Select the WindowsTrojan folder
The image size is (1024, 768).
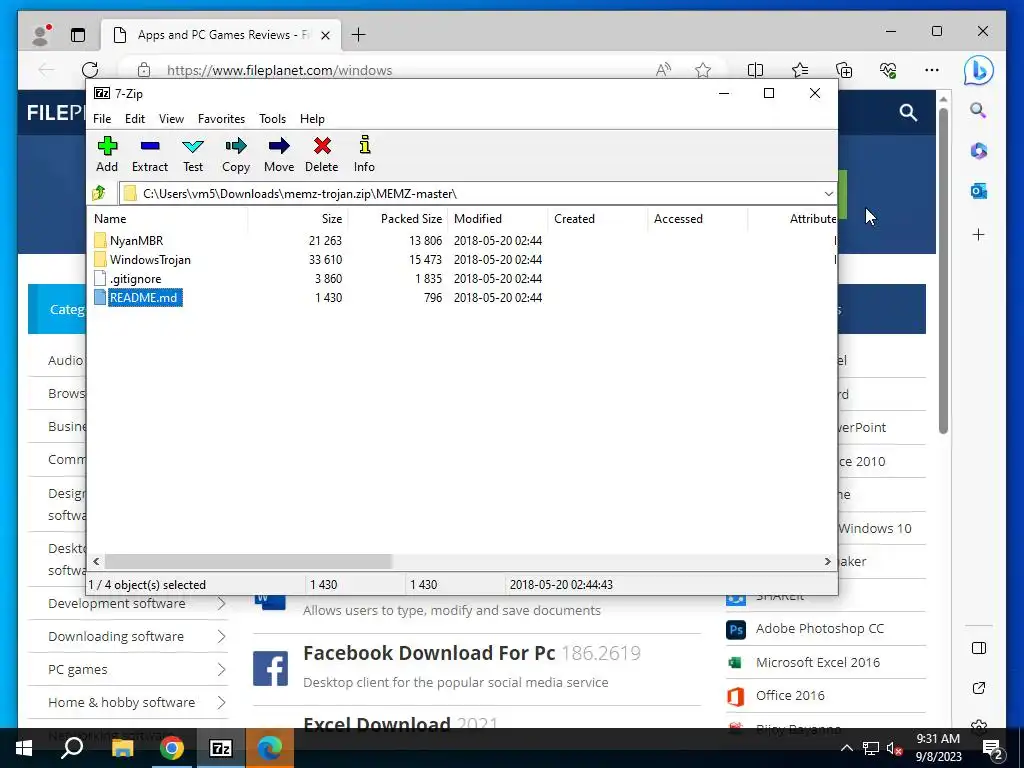pos(150,259)
